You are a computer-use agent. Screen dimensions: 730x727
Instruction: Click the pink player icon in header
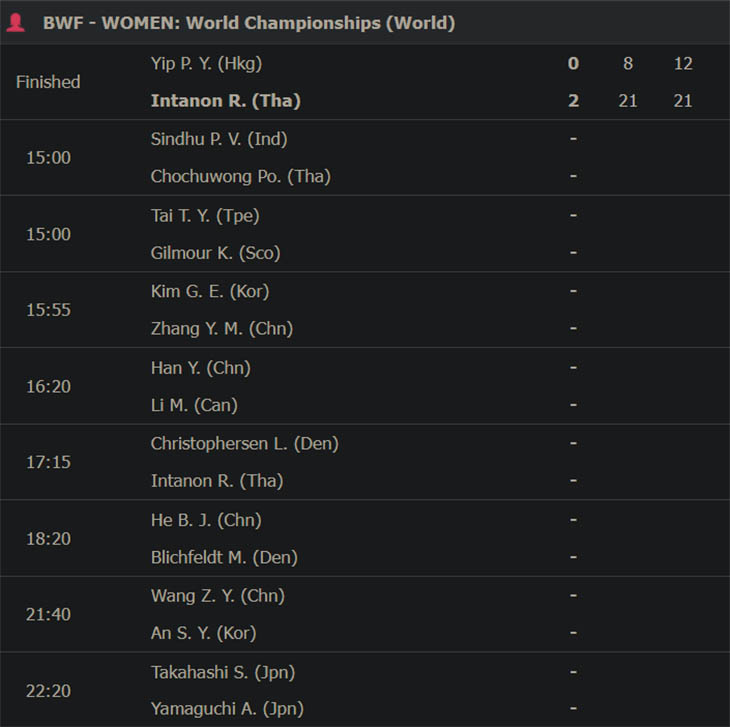(15, 23)
